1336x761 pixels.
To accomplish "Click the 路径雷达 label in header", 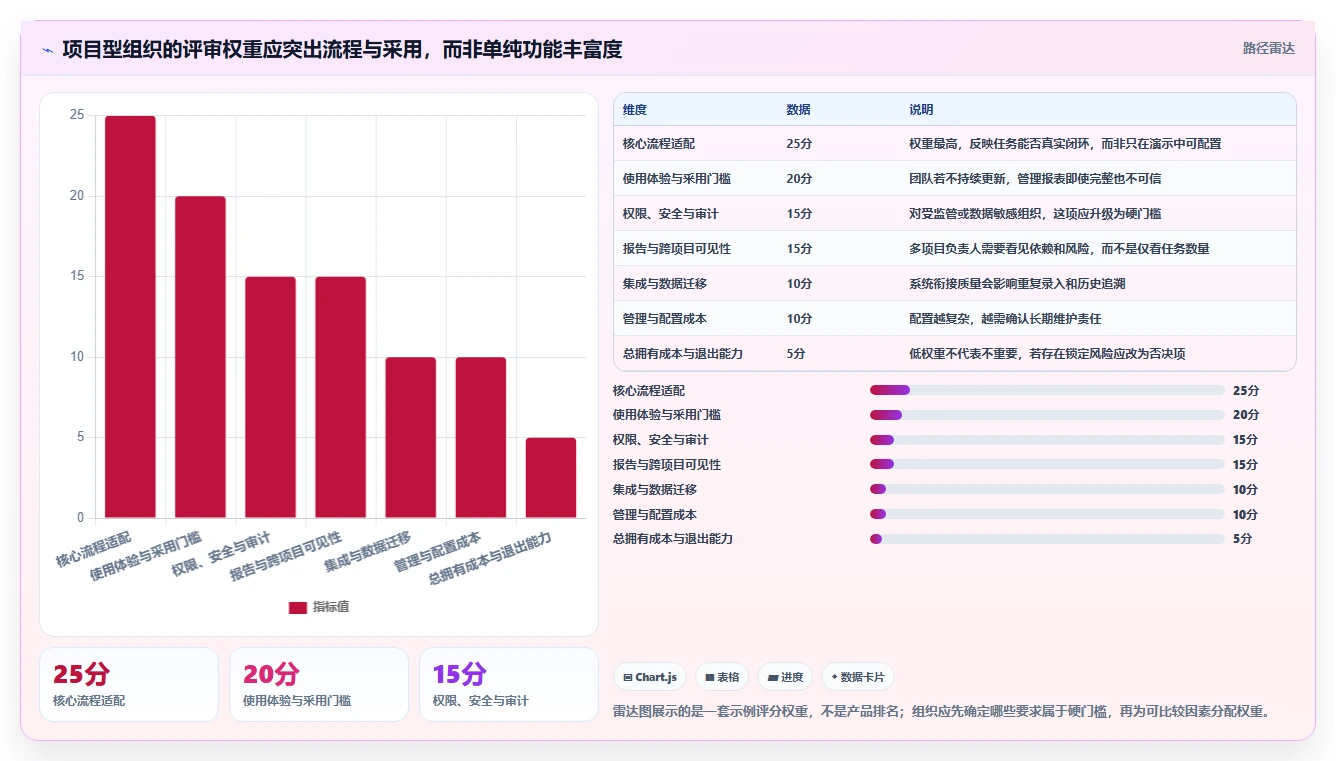I will pos(1269,48).
